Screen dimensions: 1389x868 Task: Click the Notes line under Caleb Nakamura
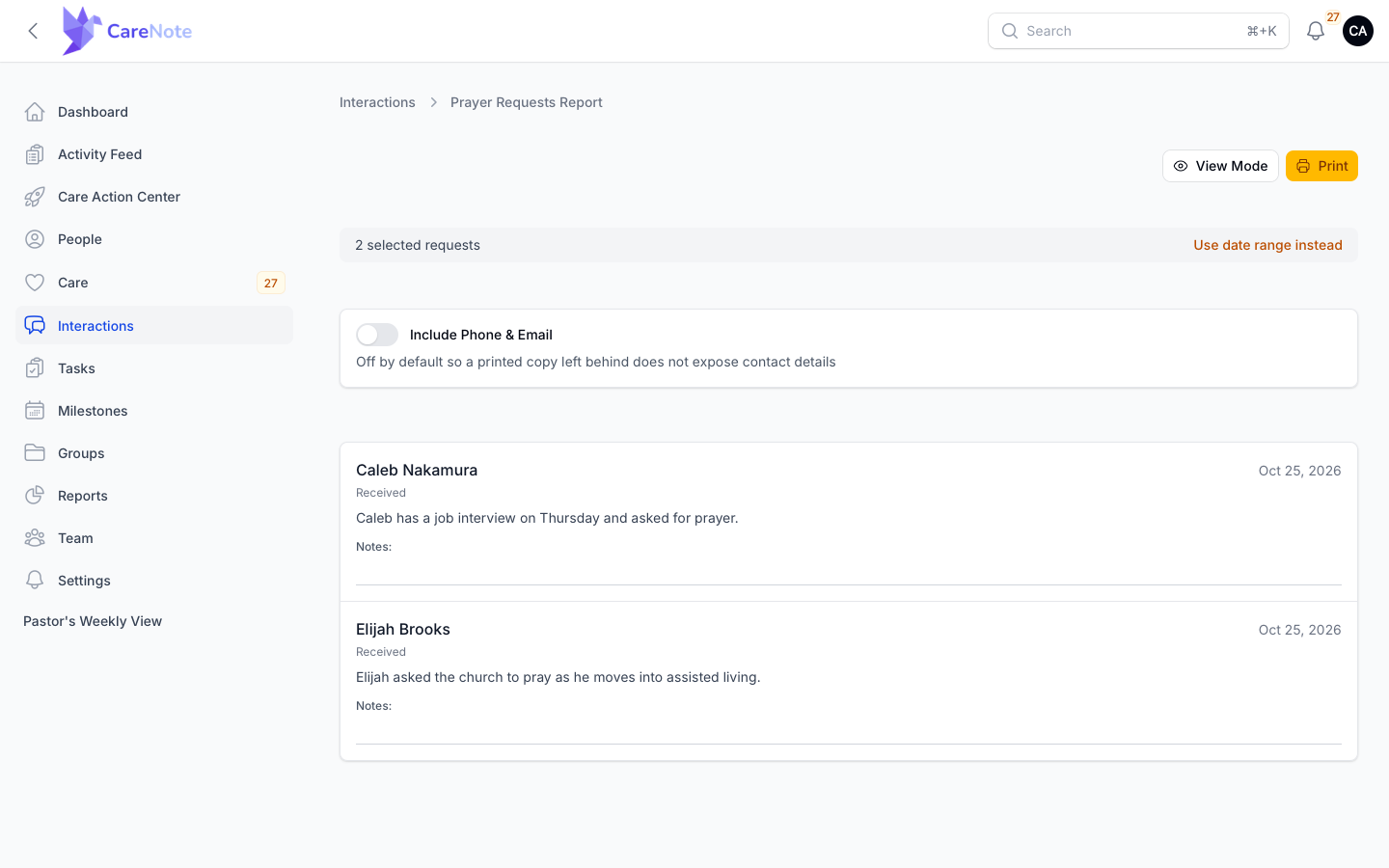849,583
